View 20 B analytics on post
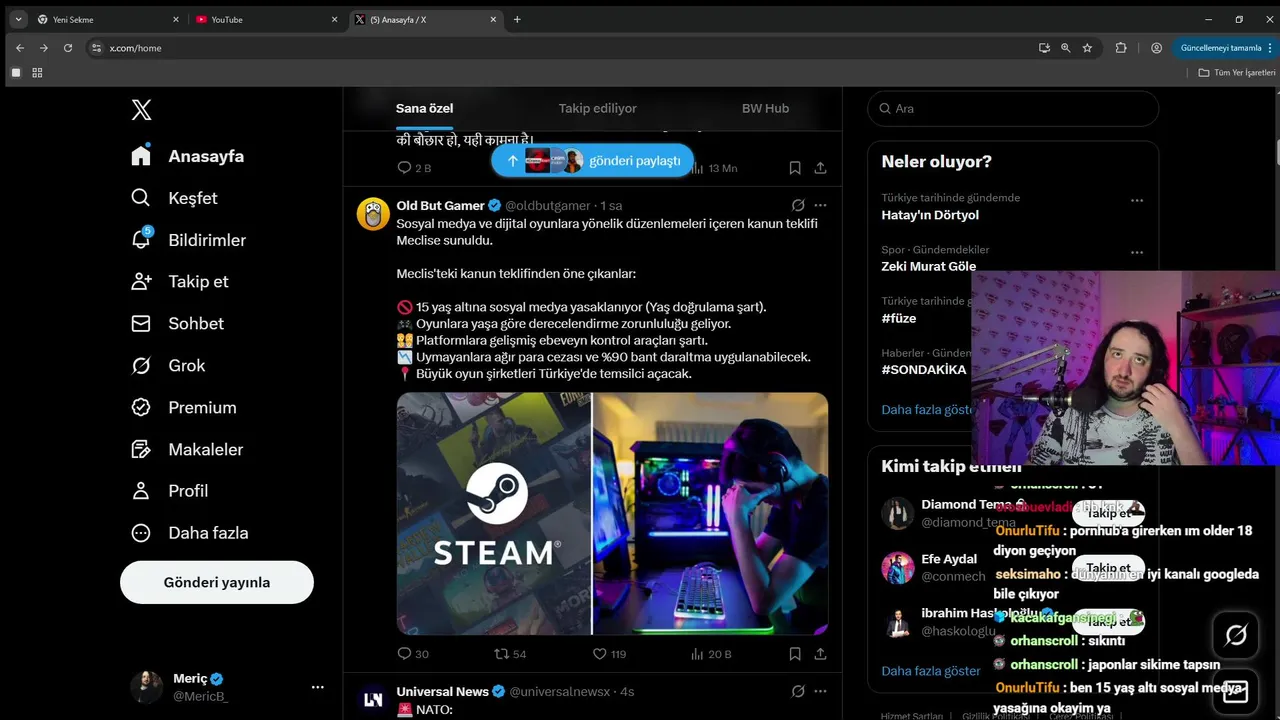Viewport: 1280px width, 720px height. (x=711, y=654)
